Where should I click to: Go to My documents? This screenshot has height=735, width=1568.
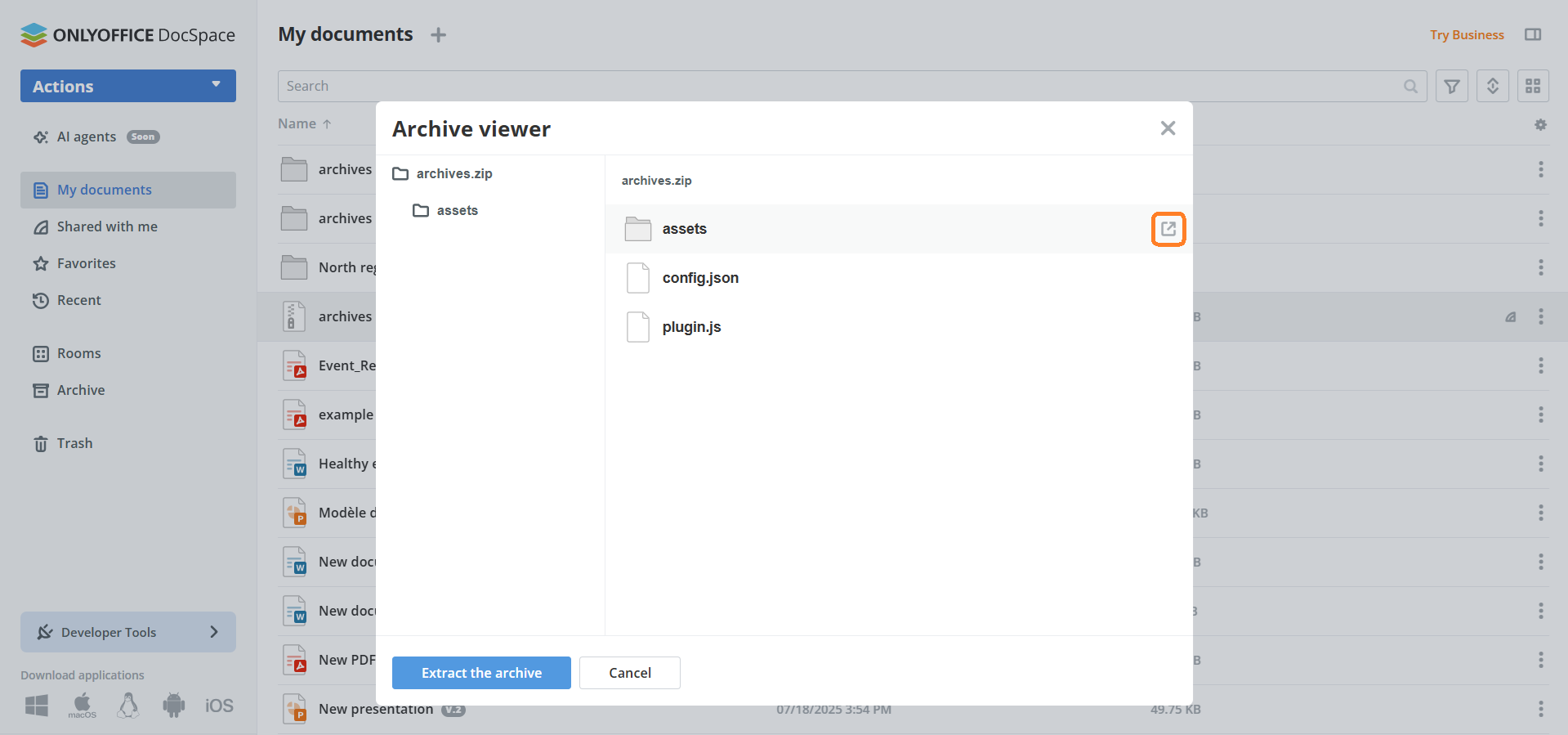pyautogui.click(x=128, y=190)
